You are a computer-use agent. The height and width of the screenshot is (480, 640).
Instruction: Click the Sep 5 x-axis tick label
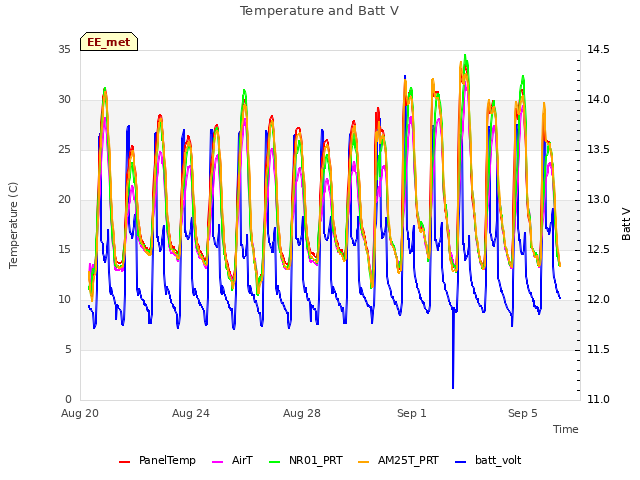523,413
